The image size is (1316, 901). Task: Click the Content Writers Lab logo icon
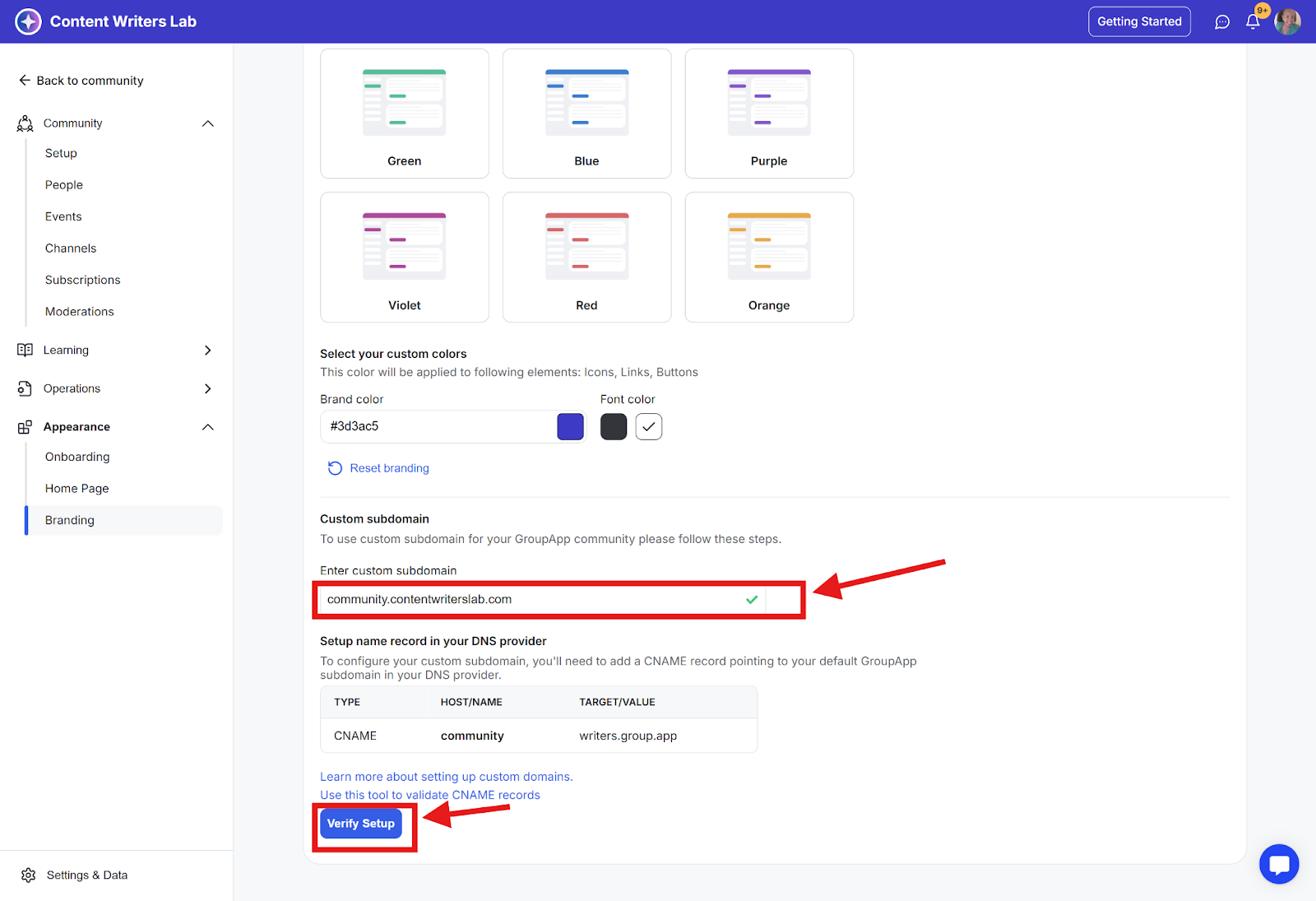[28, 21]
